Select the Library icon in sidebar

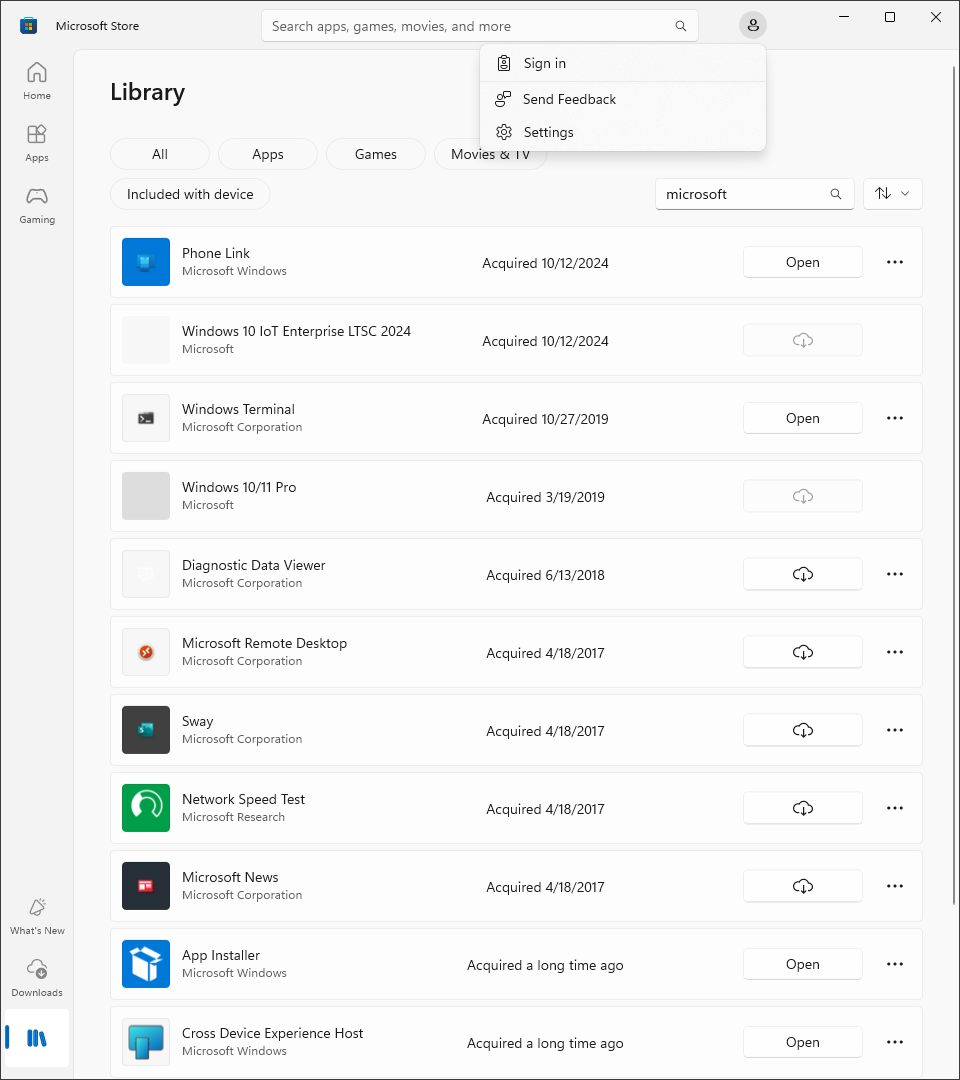(x=36, y=1038)
